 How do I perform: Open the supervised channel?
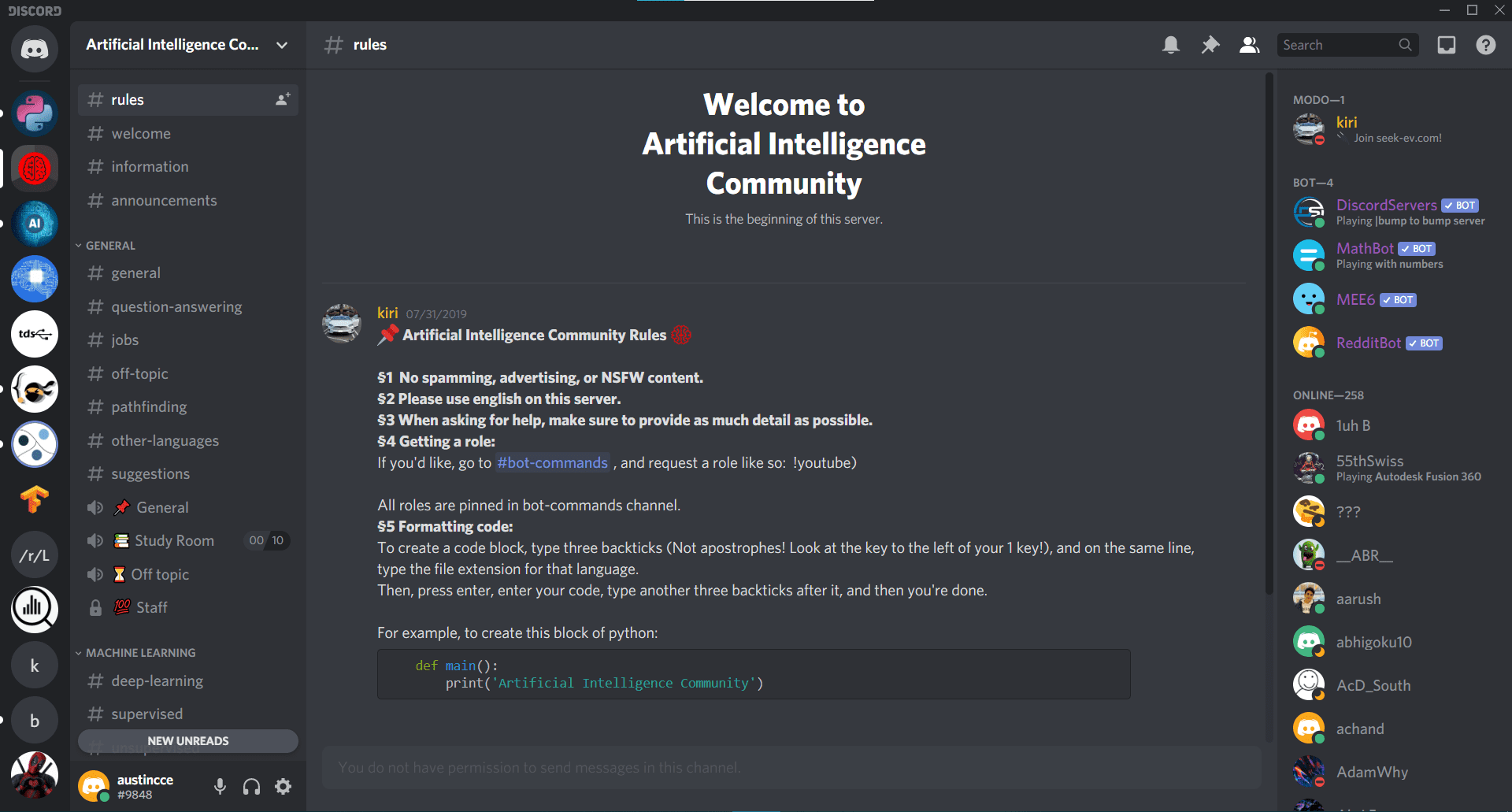pos(187,714)
